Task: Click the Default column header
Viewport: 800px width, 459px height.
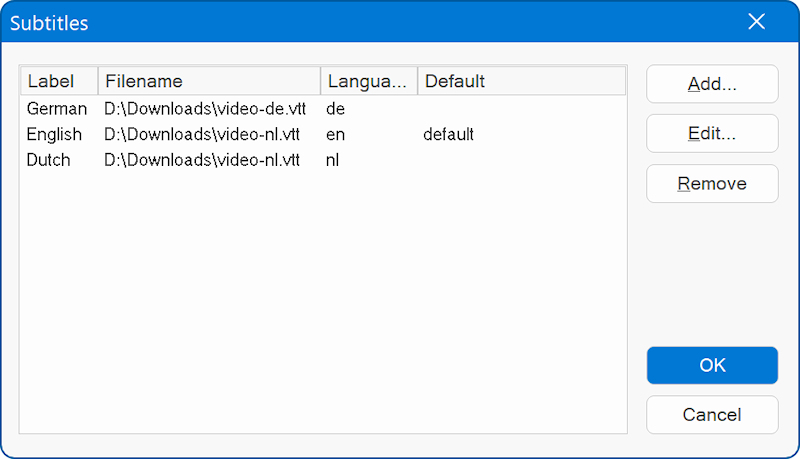Action: (x=520, y=81)
